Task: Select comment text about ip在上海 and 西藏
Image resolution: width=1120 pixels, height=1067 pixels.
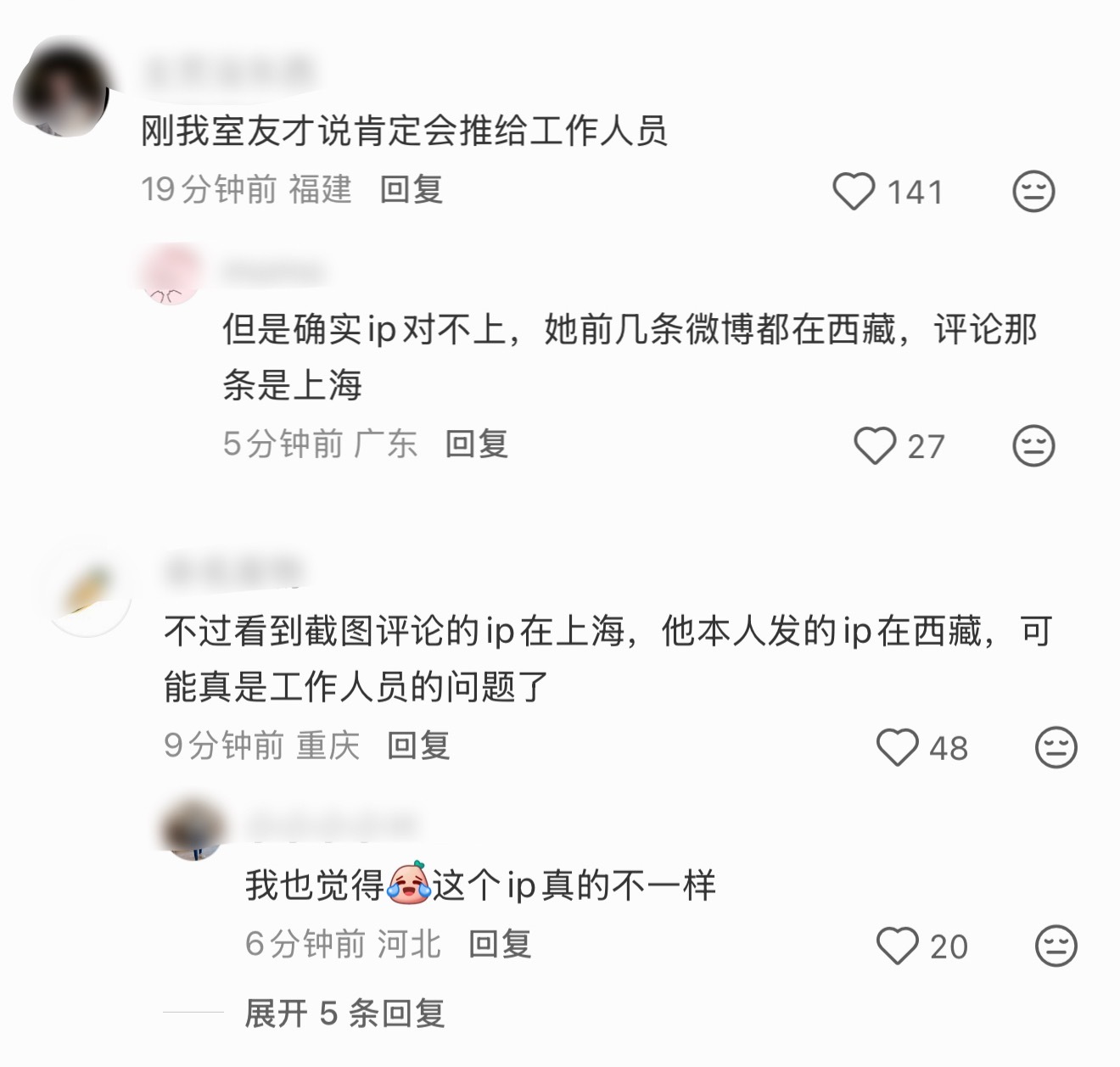Action: [x=608, y=659]
